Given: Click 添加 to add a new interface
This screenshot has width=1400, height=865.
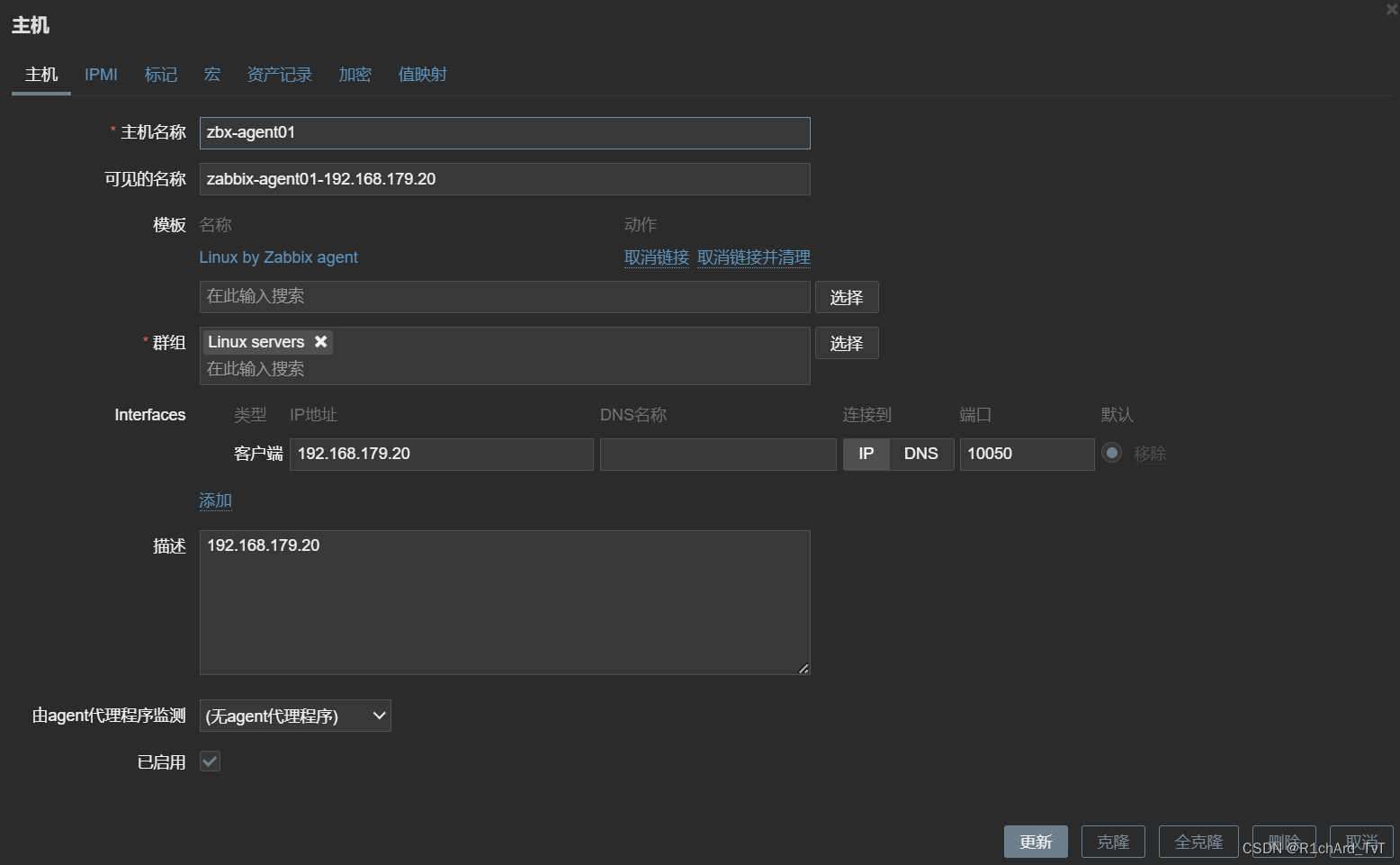Looking at the screenshot, I should pyautogui.click(x=215, y=500).
